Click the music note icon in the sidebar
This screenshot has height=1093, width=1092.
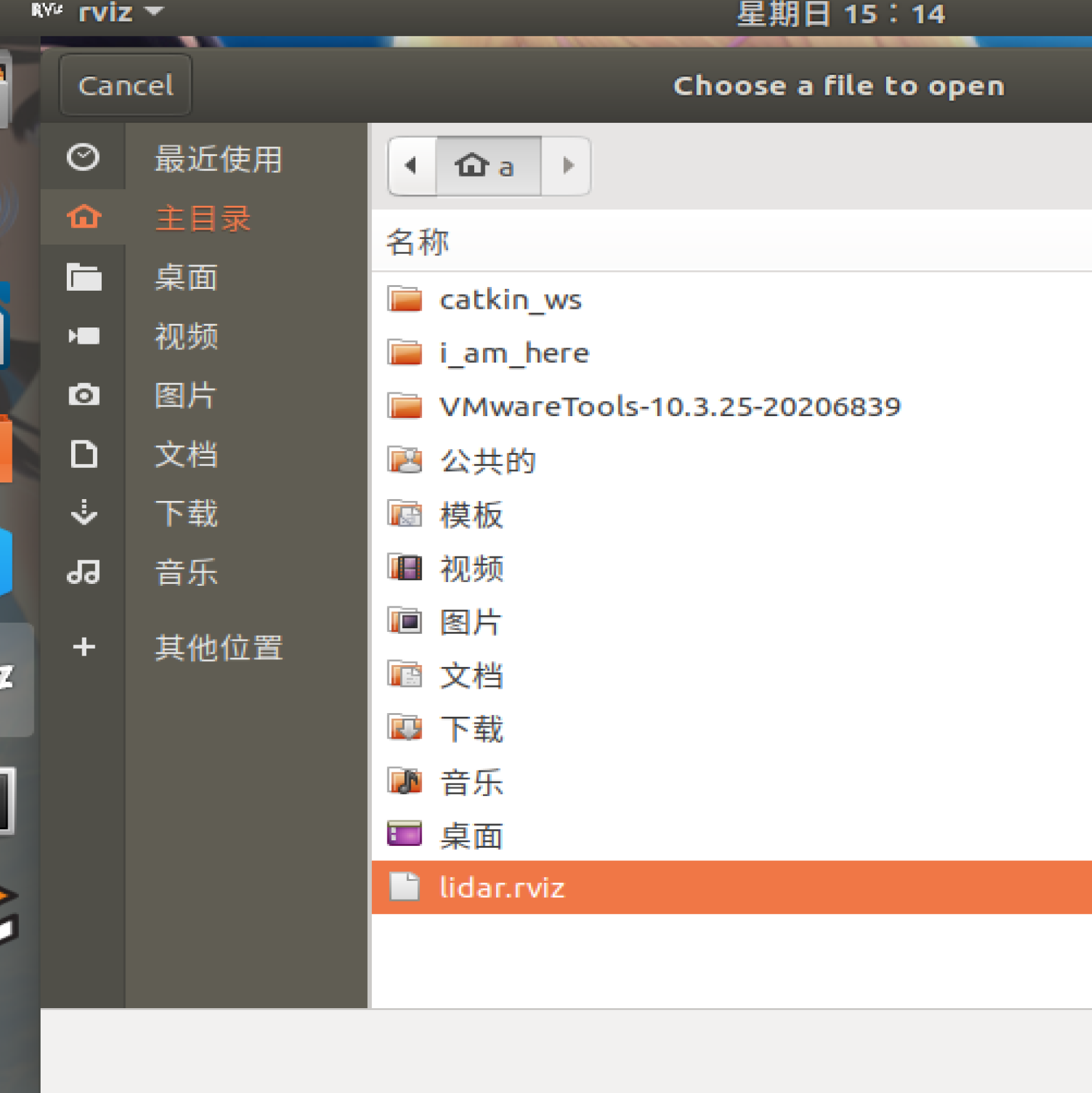(84, 571)
